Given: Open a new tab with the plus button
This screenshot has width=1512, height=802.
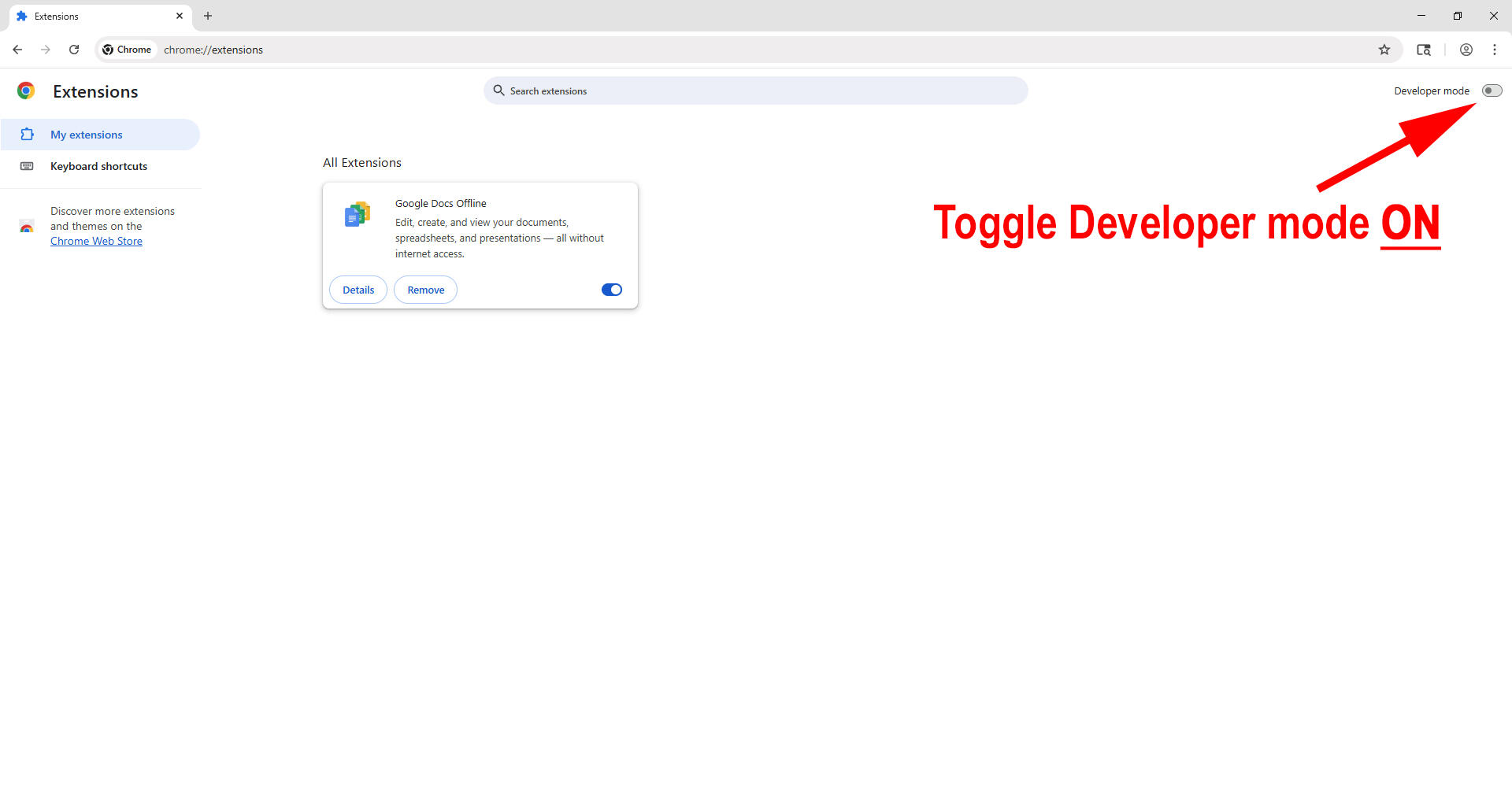Looking at the screenshot, I should click(x=208, y=16).
